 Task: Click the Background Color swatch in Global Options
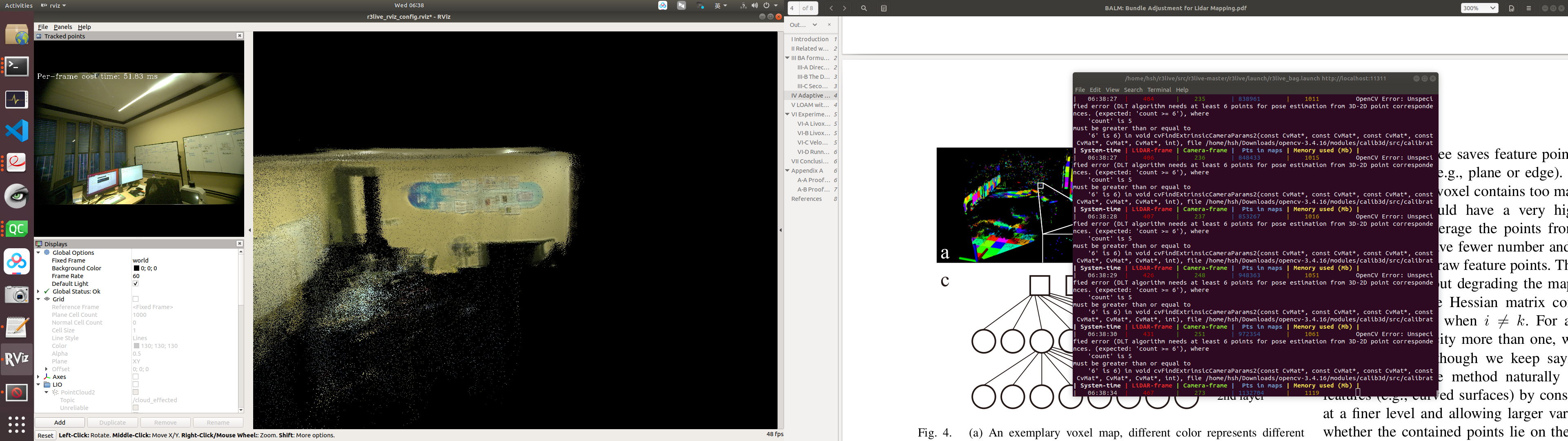(137, 268)
